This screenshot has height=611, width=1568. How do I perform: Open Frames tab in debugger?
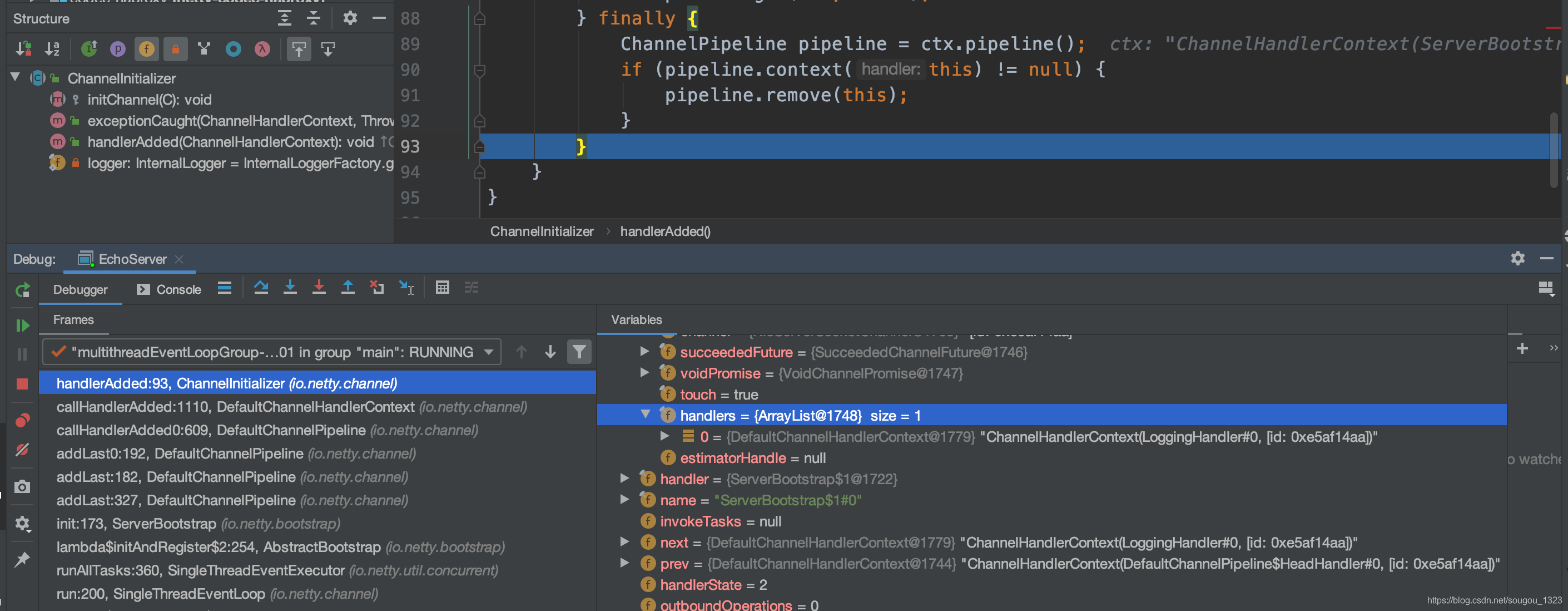[x=73, y=320]
